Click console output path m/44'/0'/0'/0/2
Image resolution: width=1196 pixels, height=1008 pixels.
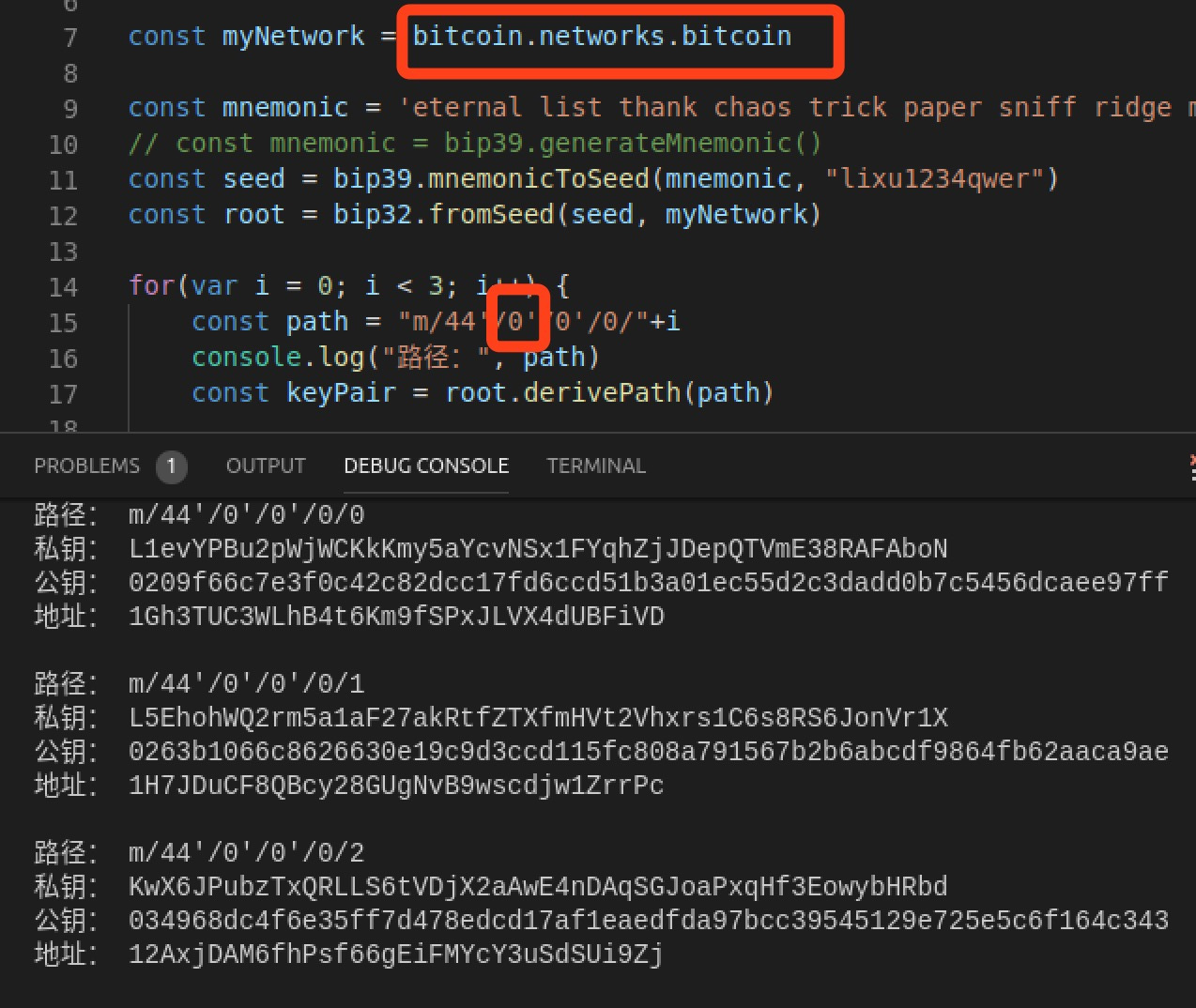click(246, 852)
